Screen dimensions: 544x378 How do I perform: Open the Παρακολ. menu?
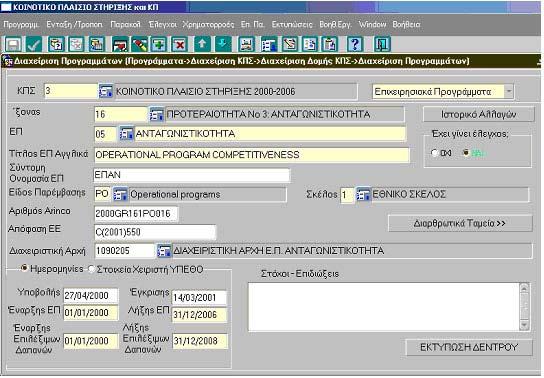[125, 25]
